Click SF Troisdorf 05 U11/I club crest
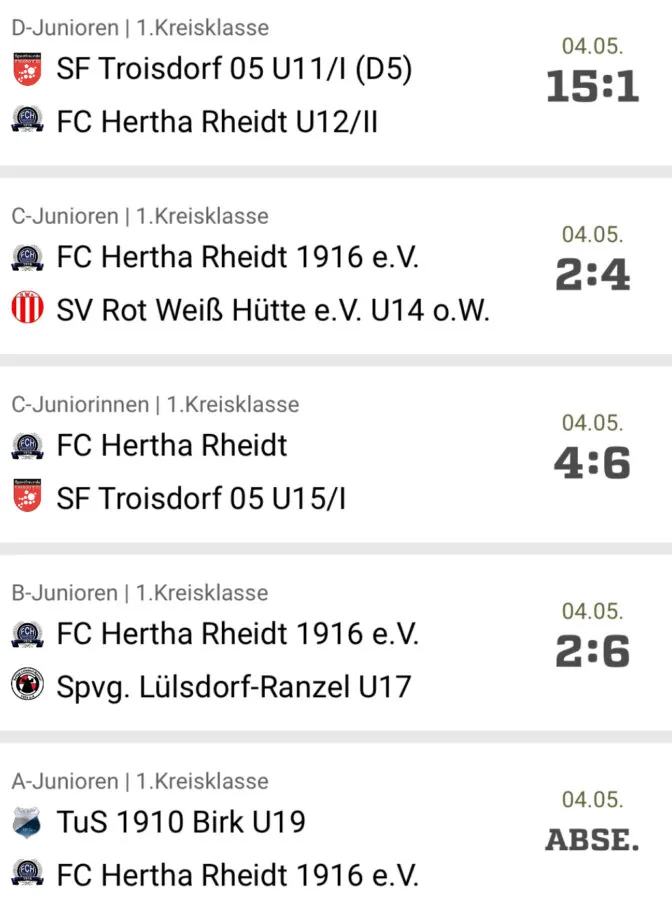 click(x=27, y=69)
